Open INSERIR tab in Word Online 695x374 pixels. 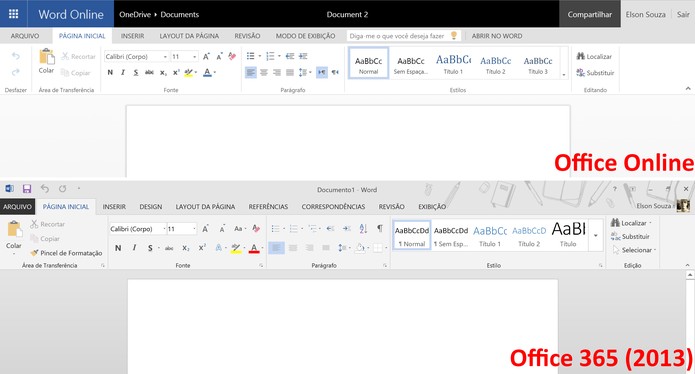[x=133, y=36]
